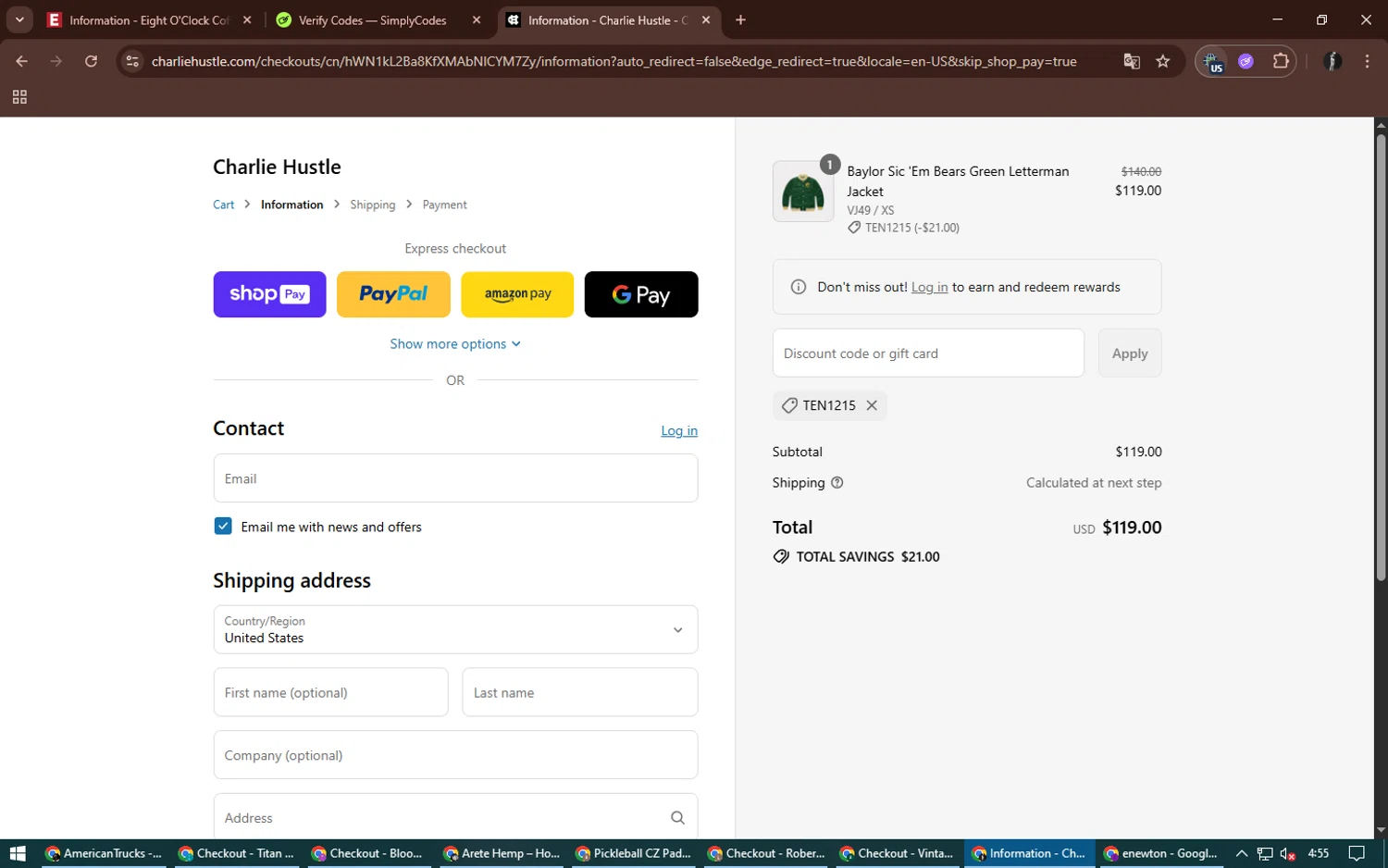Open a new browser tab
Screen dimensions: 1388x868
740,19
